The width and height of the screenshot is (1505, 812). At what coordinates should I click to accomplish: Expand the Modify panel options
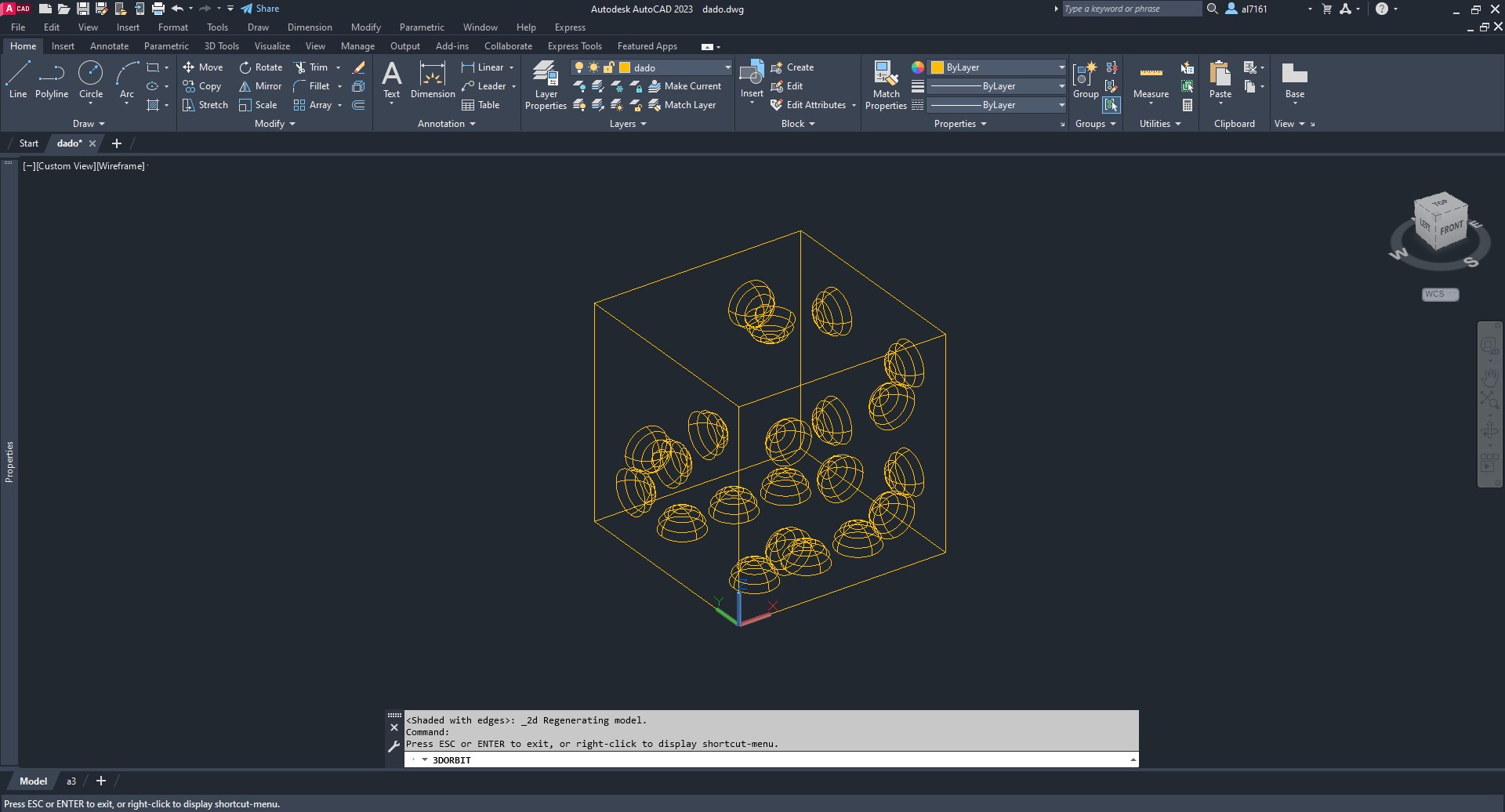tap(275, 124)
